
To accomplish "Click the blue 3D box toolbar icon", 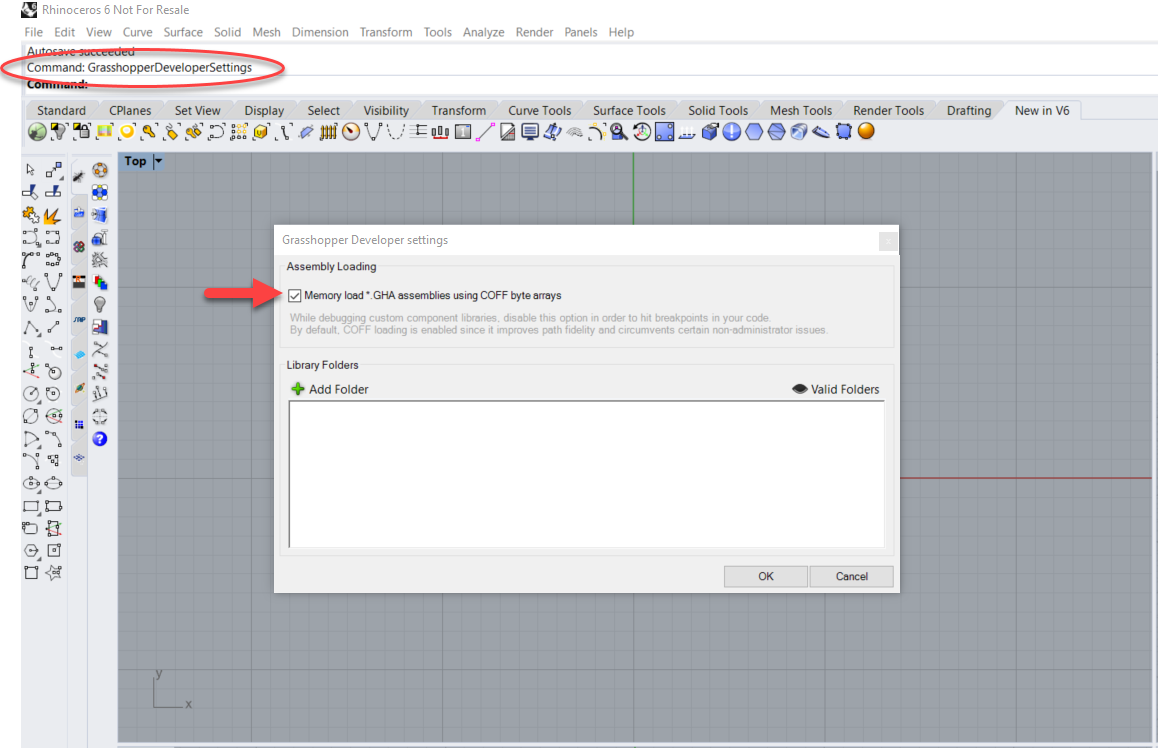I will click(710, 132).
